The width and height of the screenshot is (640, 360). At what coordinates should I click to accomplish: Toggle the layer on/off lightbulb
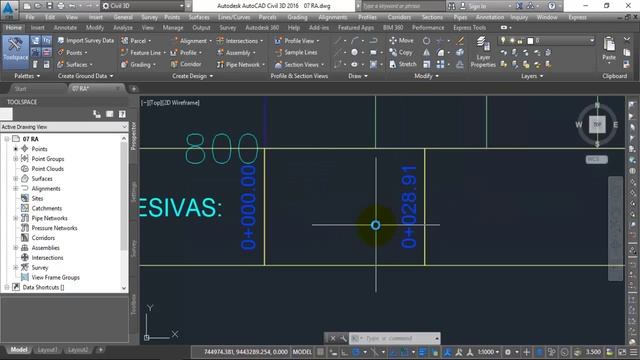click(x=503, y=40)
